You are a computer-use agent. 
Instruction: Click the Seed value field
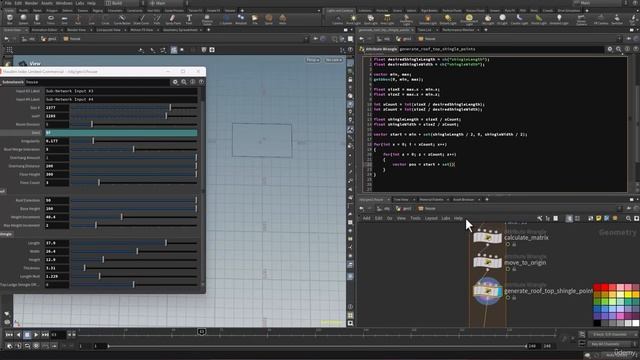click(x=121, y=133)
